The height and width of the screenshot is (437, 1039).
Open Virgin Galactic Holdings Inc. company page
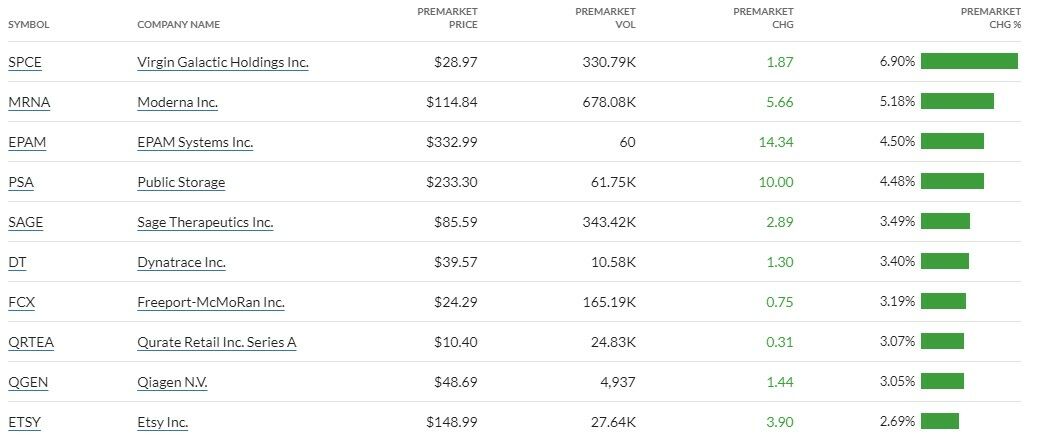pos(222,62)
